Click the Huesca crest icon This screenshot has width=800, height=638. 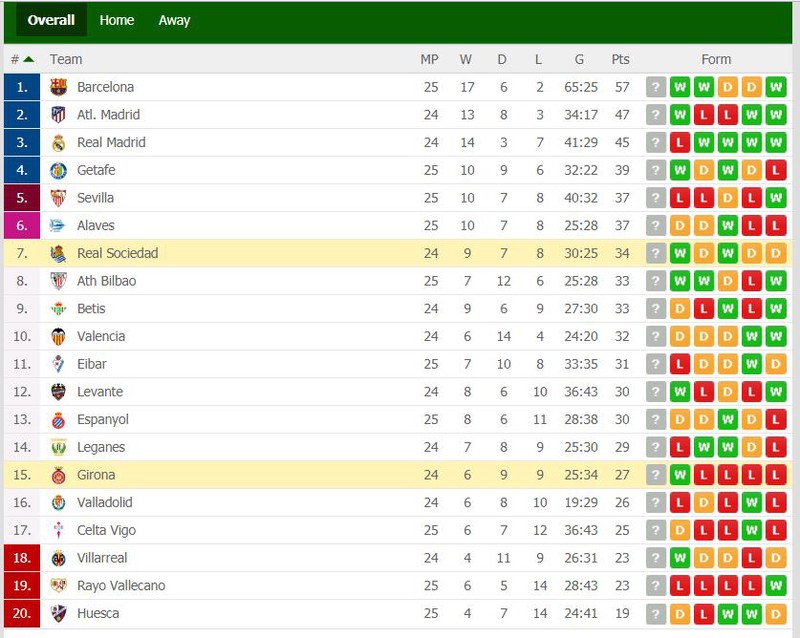(58, 614)
